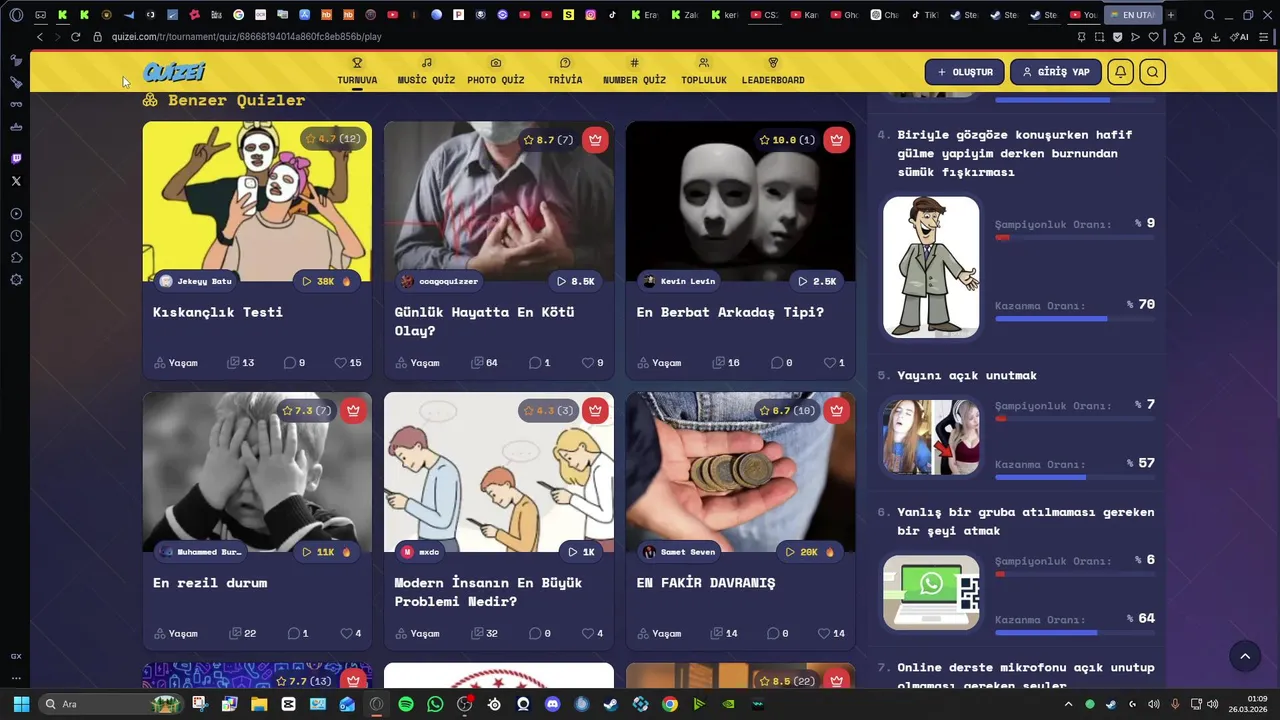The height and width of the screenshot is (720, 1280).
Task: Open the site search magnifier icon
Action: pyautogui.click(x=1152, y=72)
